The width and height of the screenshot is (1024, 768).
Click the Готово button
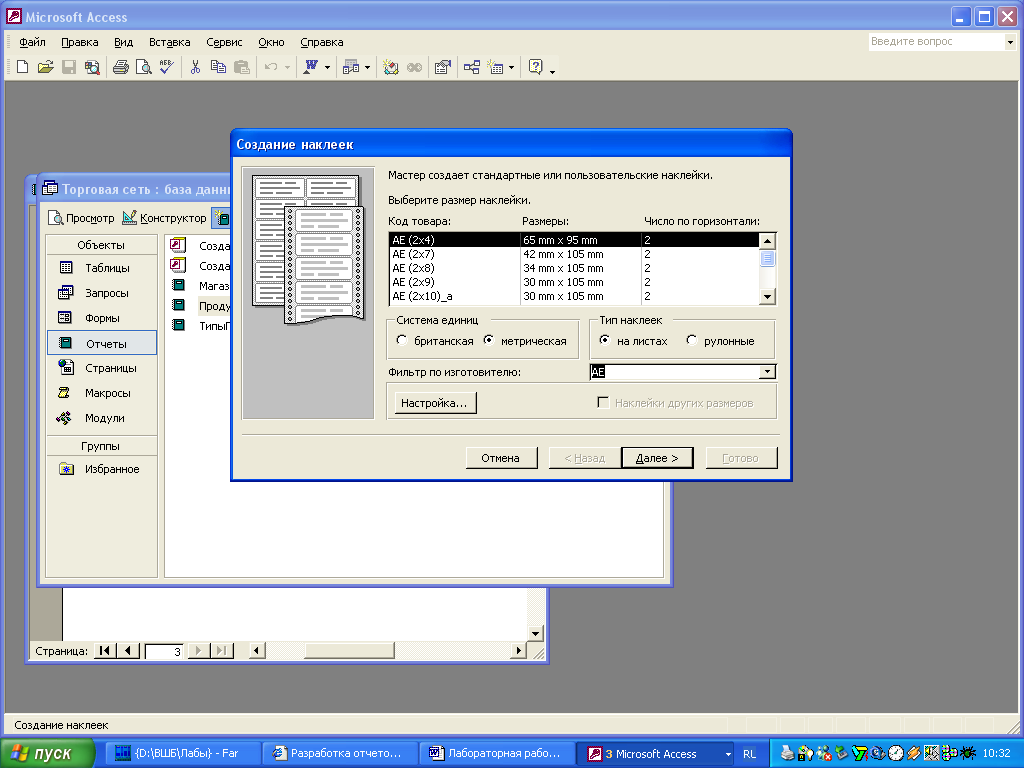coord(741,458)
